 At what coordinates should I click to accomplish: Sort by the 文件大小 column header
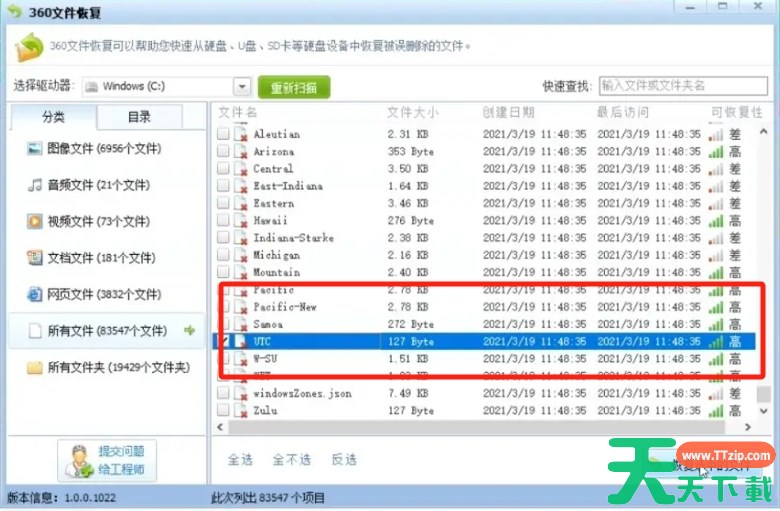(413, 112)
